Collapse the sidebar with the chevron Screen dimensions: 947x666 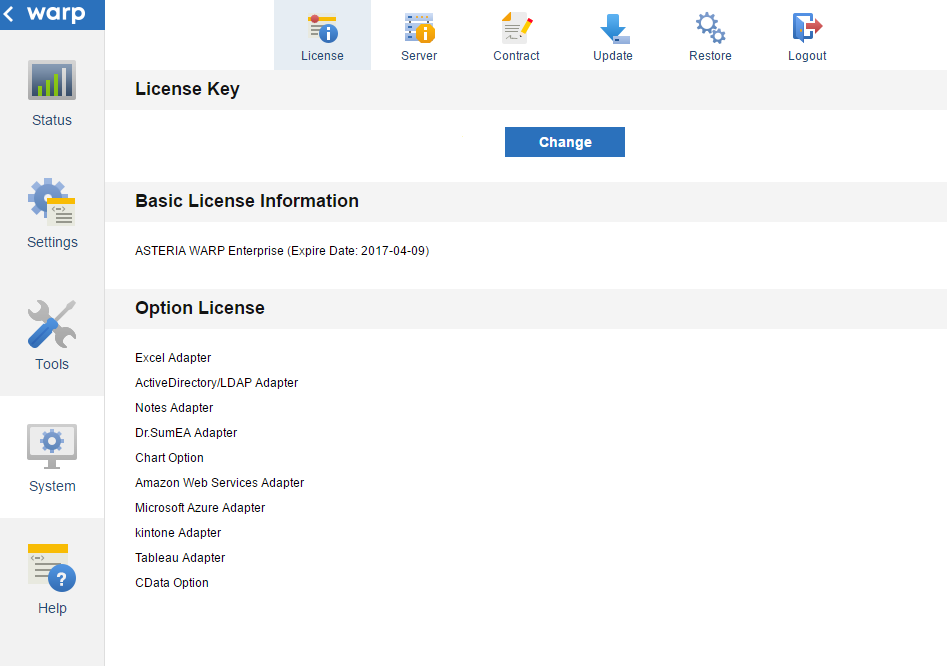[11, 14]
